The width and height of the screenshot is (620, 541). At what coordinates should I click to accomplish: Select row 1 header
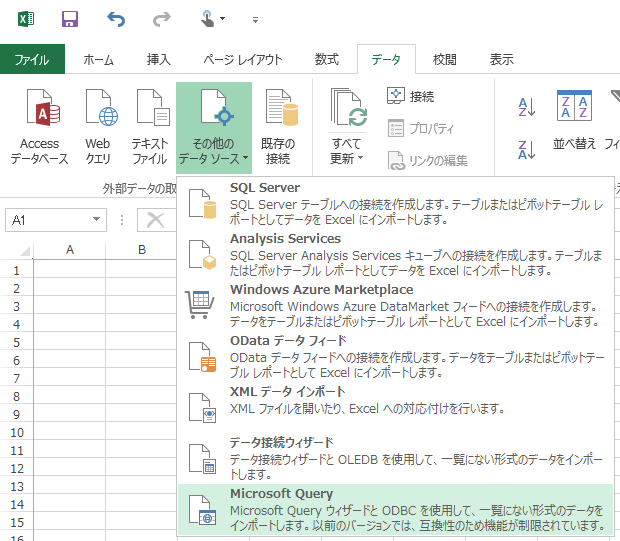click(x=16, y=270)
